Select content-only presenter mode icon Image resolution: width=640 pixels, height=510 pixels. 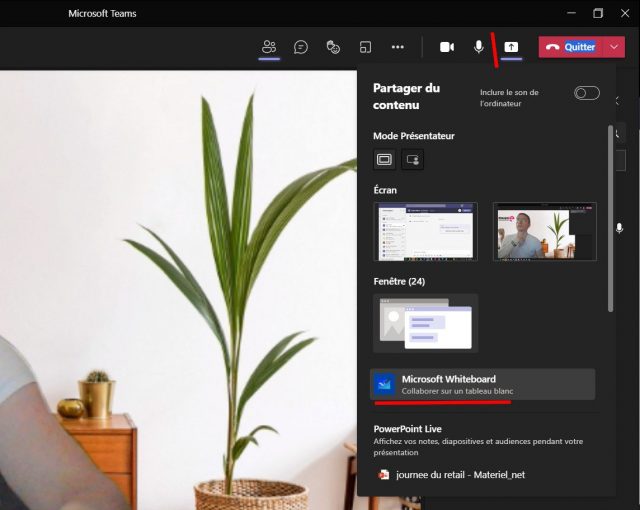384,159
